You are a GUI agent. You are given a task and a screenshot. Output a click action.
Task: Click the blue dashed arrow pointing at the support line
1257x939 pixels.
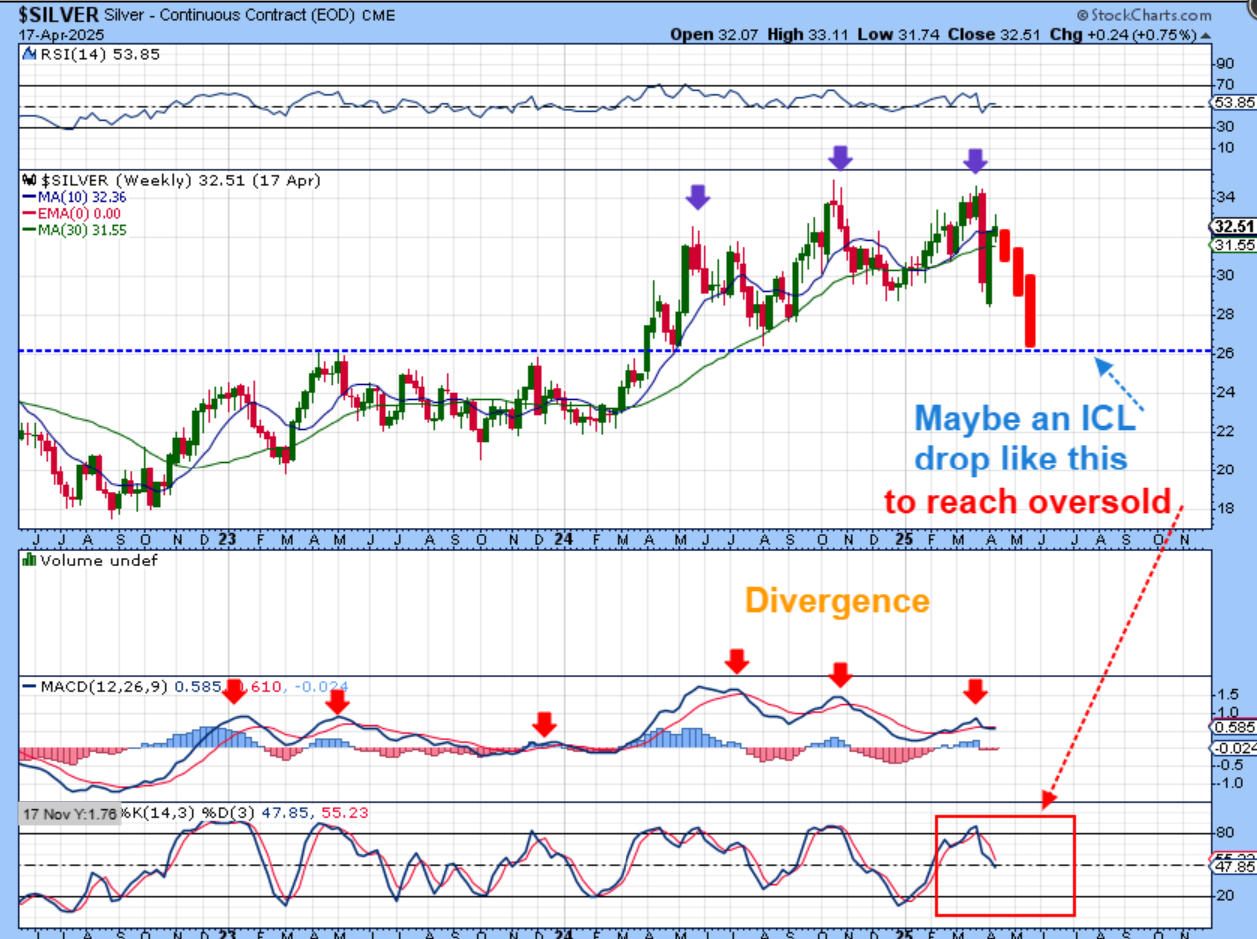pos(1120,386)
